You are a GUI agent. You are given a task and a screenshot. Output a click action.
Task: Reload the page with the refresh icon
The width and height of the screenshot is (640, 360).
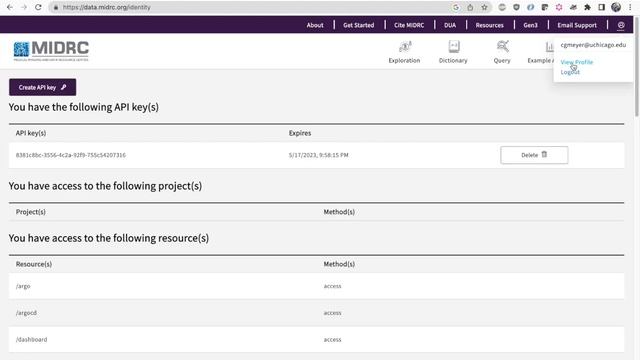[x=38, y=7]
